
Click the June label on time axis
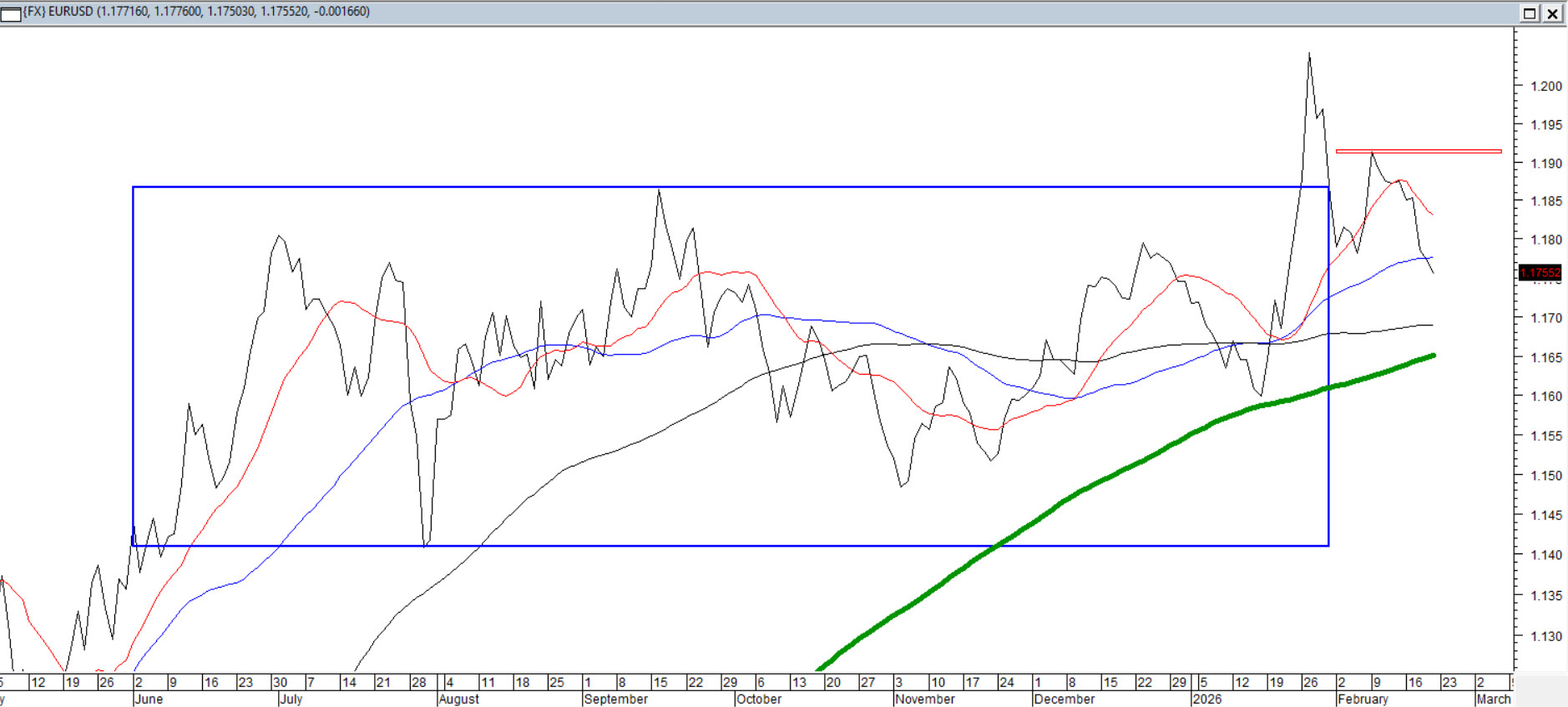(x=149, y=699)
